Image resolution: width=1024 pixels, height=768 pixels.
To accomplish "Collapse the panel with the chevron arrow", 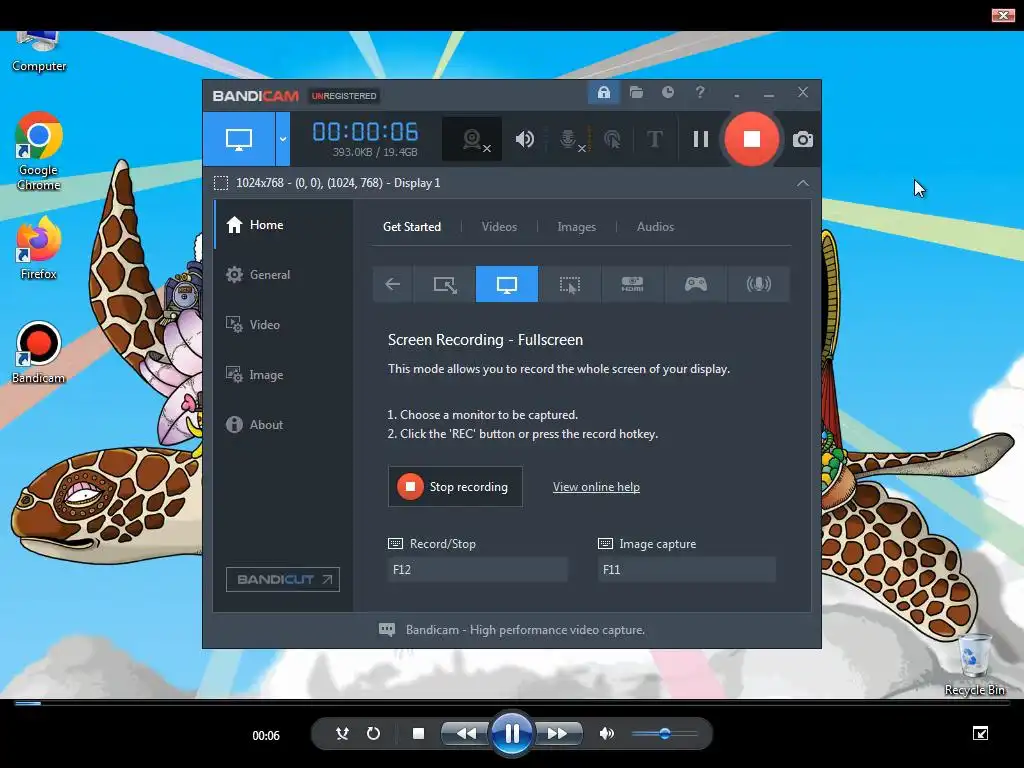I will (803, 184).
